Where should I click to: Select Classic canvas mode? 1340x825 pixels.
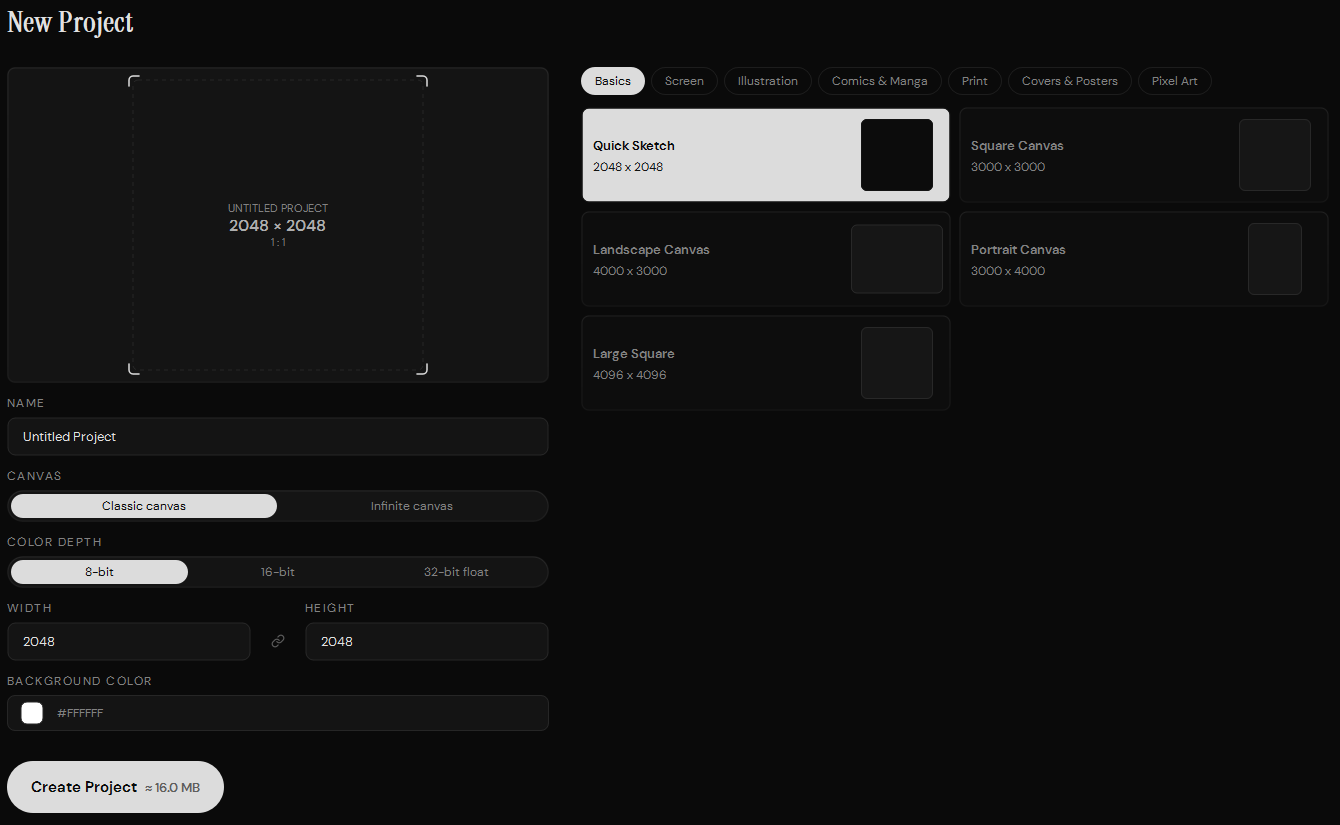(x=144, y=506)
